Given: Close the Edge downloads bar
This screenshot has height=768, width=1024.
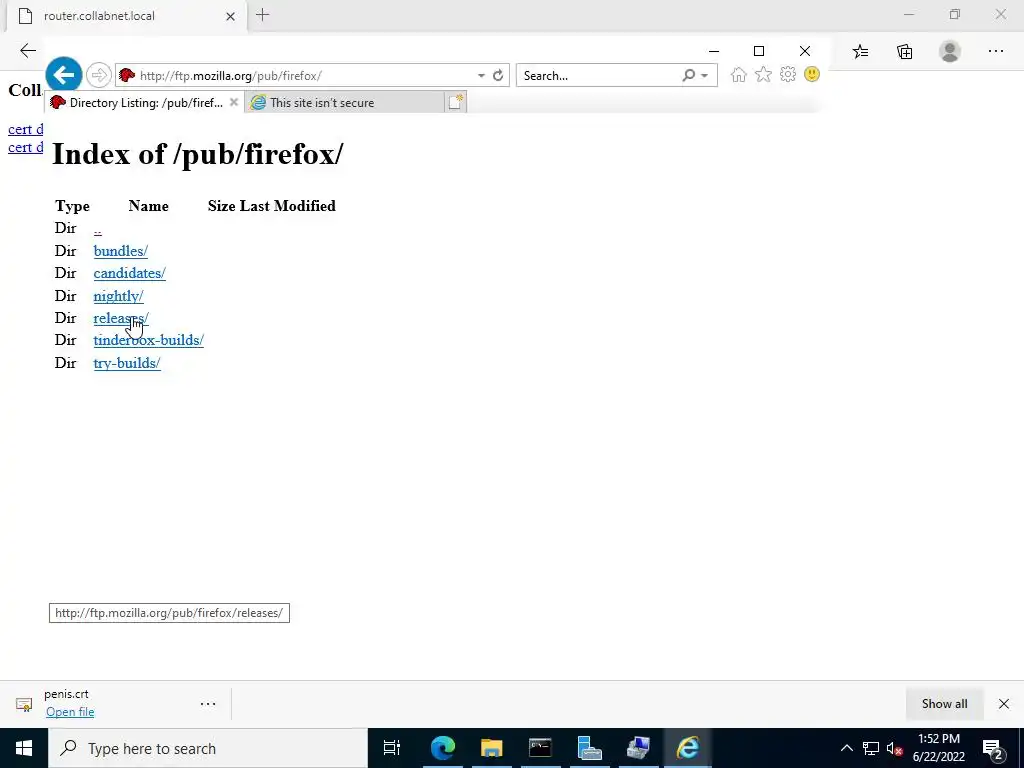Looking at the screenshot, I should pos(1004,703).
